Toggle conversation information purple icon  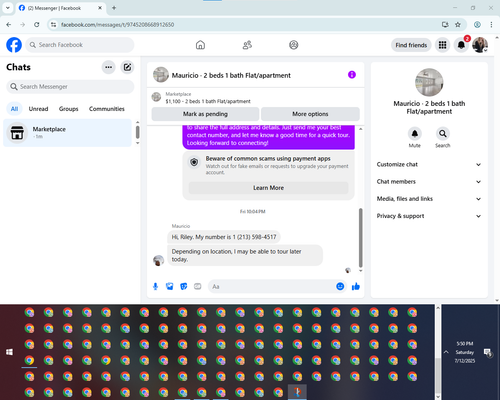tap(352, 75)
